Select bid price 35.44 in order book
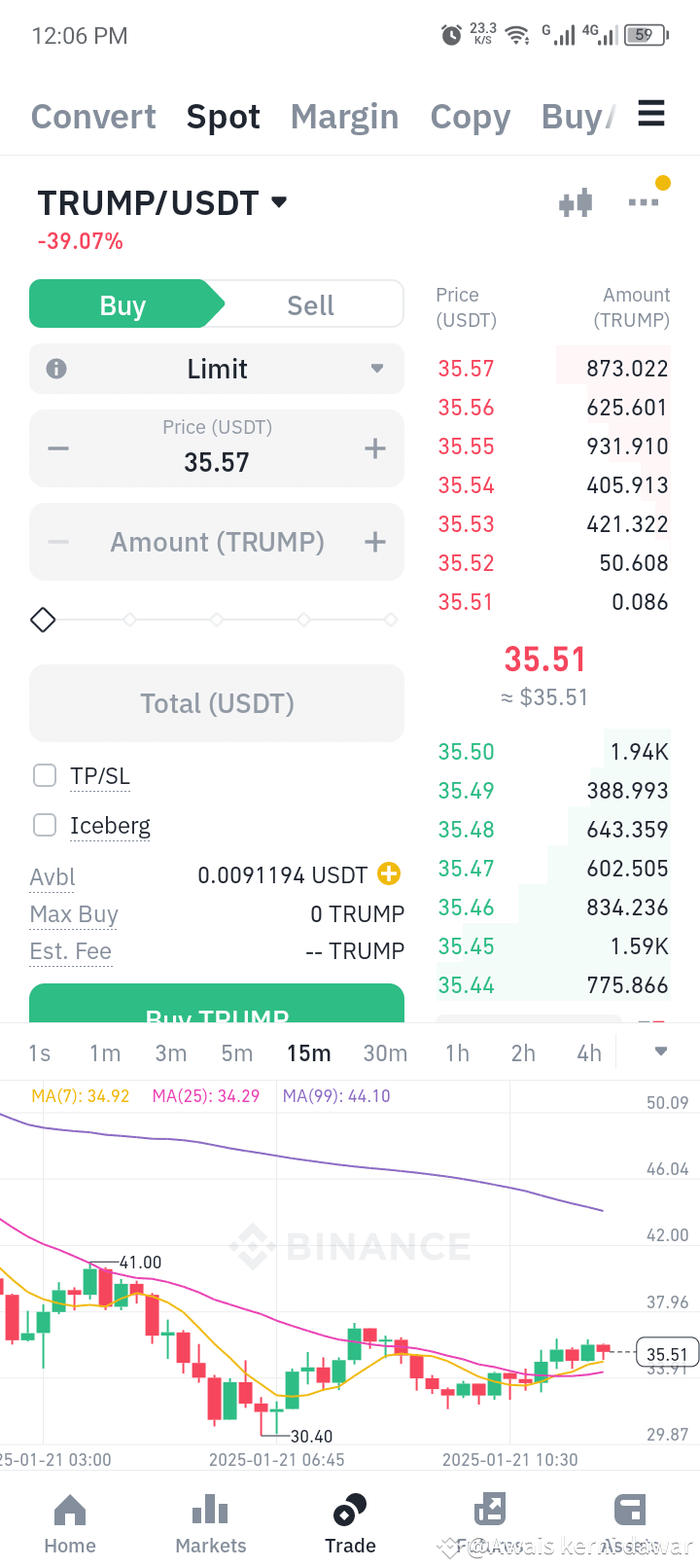Image resolution: width=700 pixels, height=1568 pixels. [466, 985]
